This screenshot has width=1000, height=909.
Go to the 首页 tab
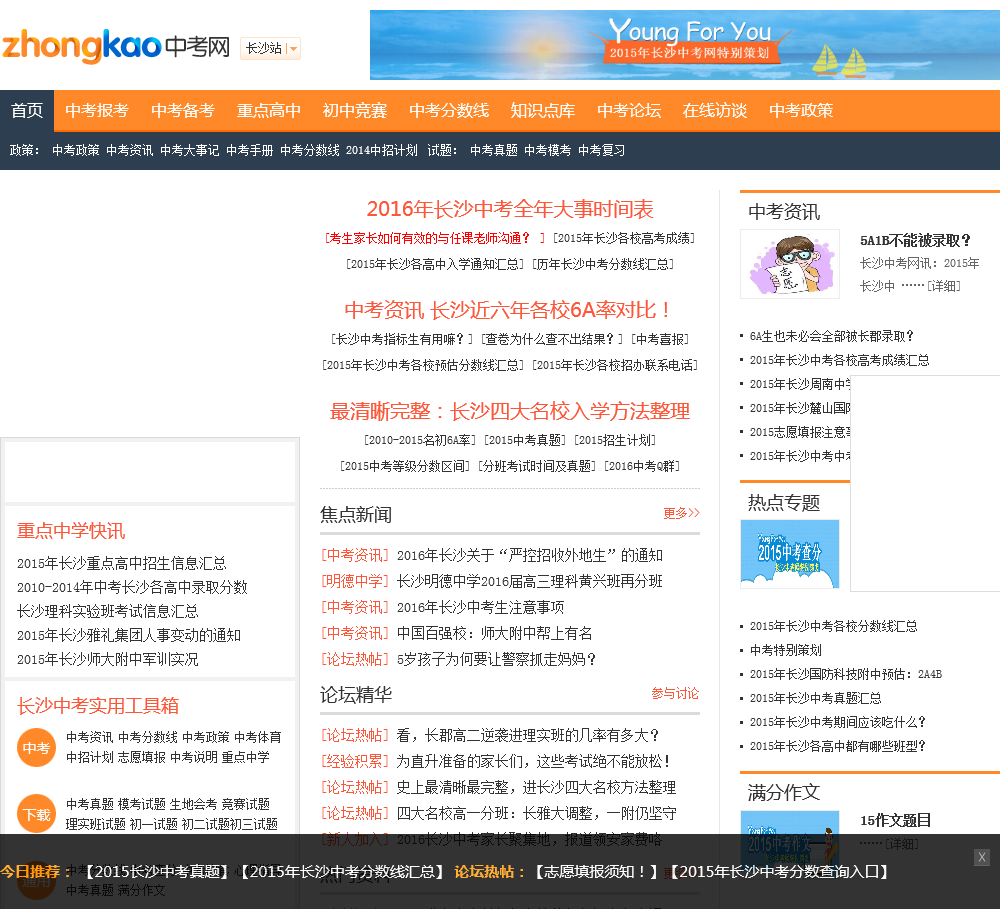(27, 110)
